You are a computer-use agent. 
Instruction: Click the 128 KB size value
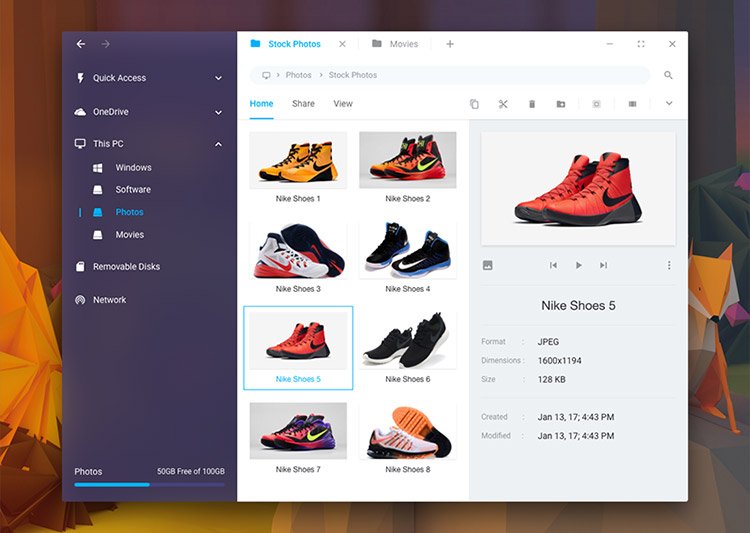click(x=551, y=379)
